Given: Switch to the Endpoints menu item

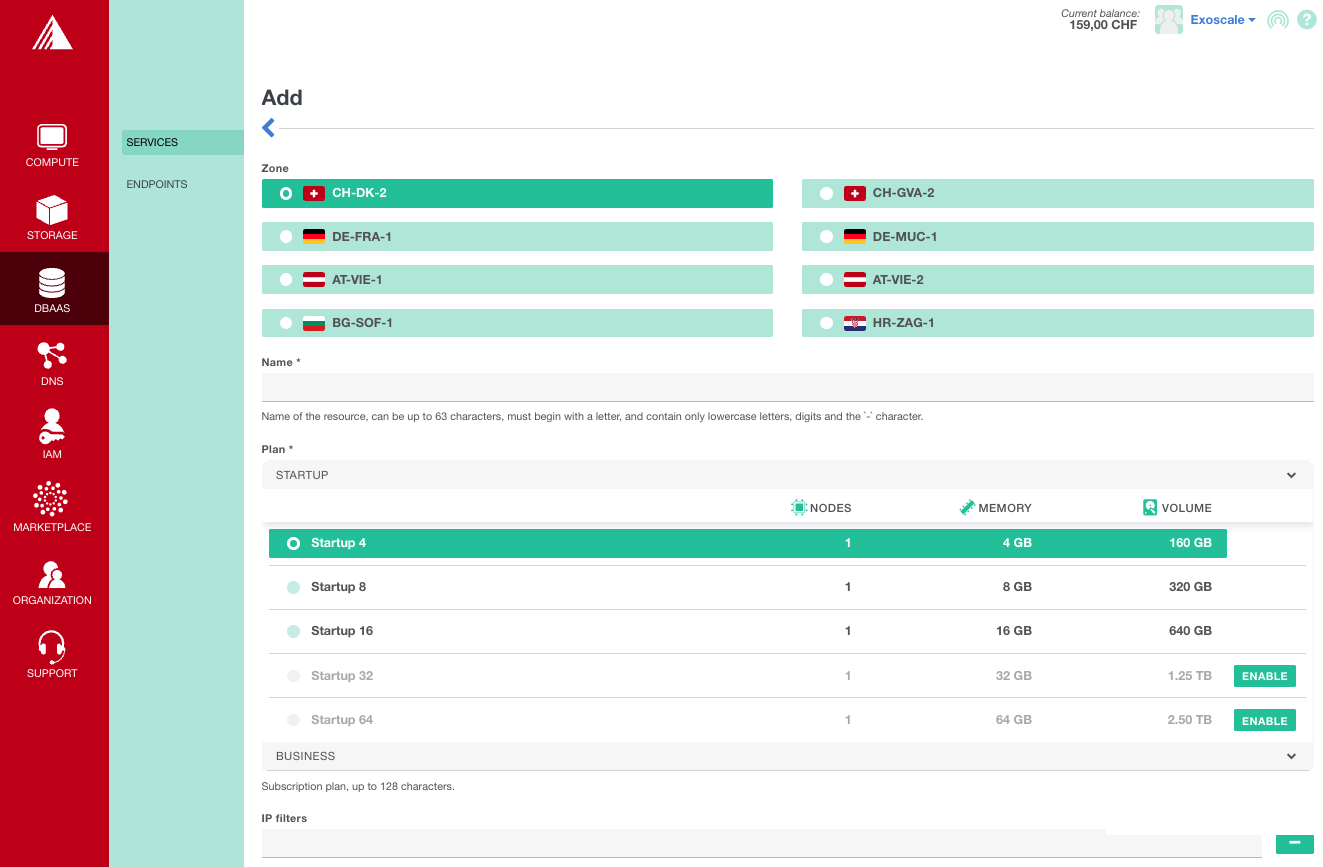Looking at the screenshot, I should 157,184.
